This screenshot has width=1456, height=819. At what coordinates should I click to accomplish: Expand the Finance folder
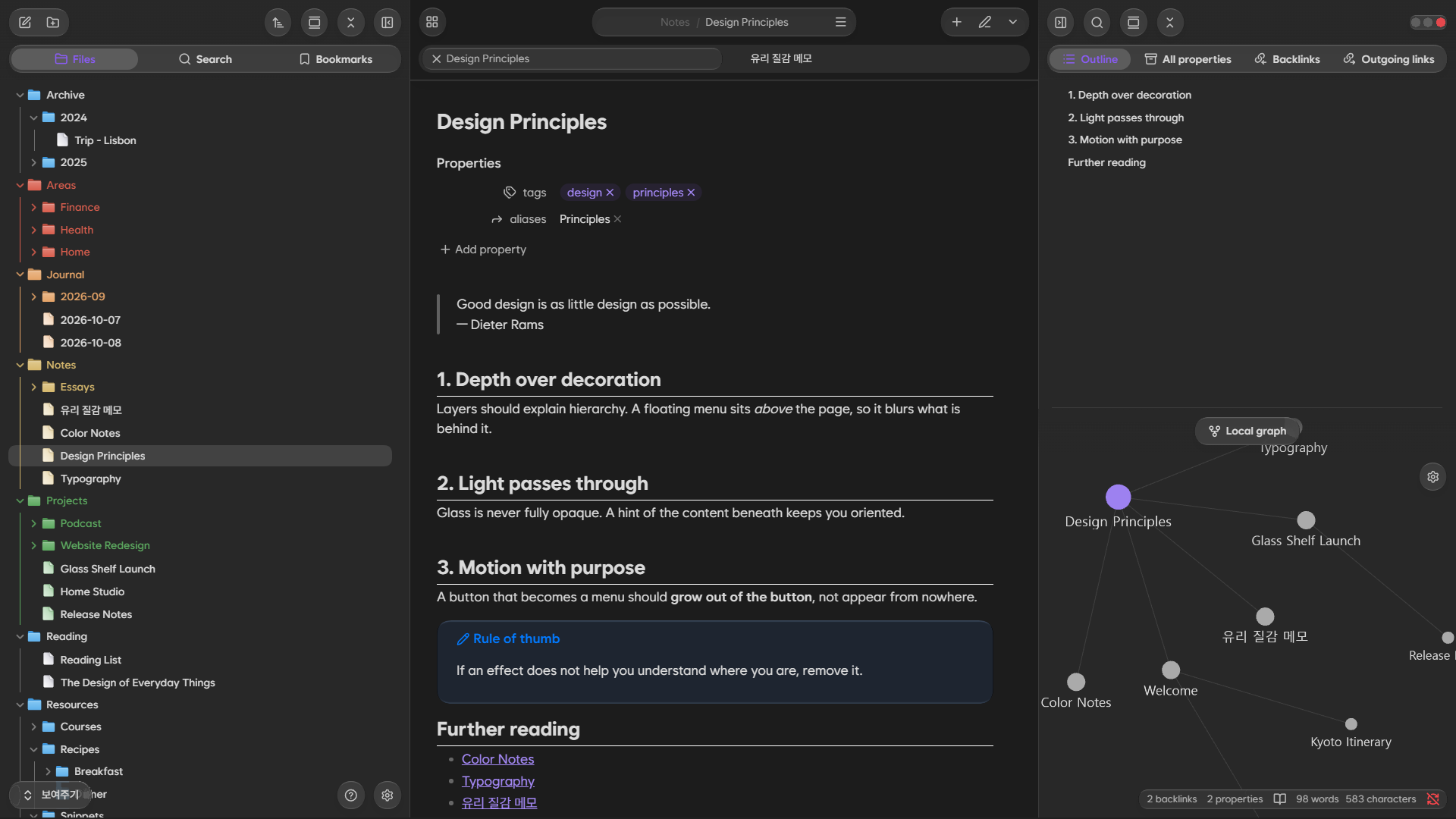coord(33,207)
